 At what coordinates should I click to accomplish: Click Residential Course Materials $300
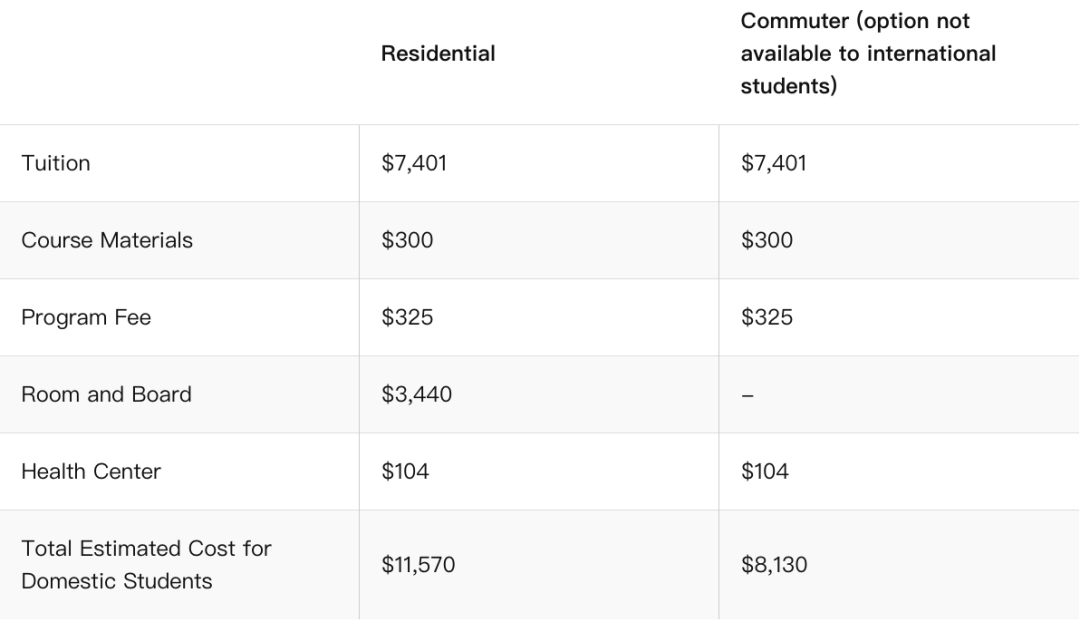pos(407,240)
